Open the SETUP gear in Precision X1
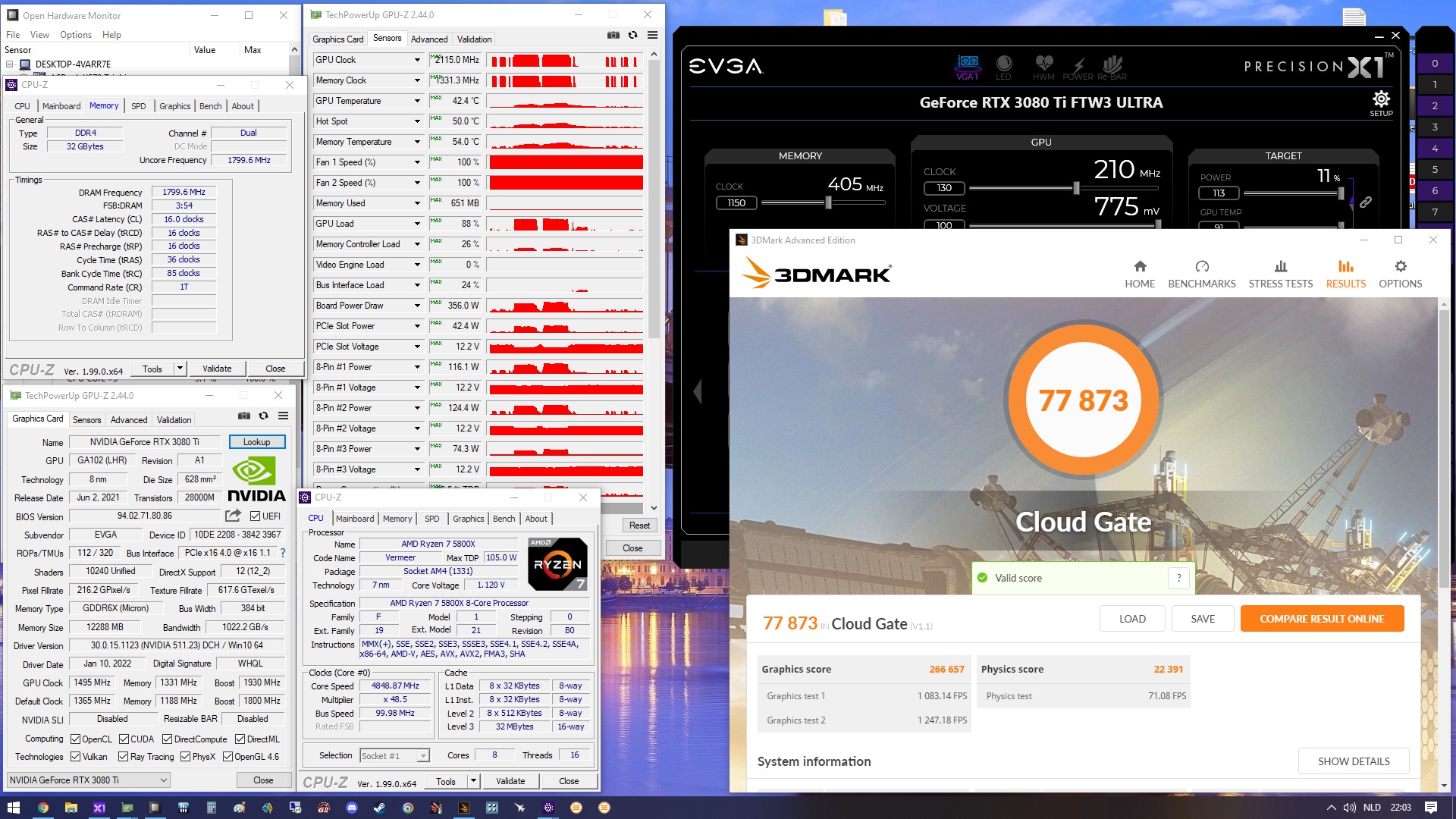Viewport: 1456px width, 819px height. 1381,103
